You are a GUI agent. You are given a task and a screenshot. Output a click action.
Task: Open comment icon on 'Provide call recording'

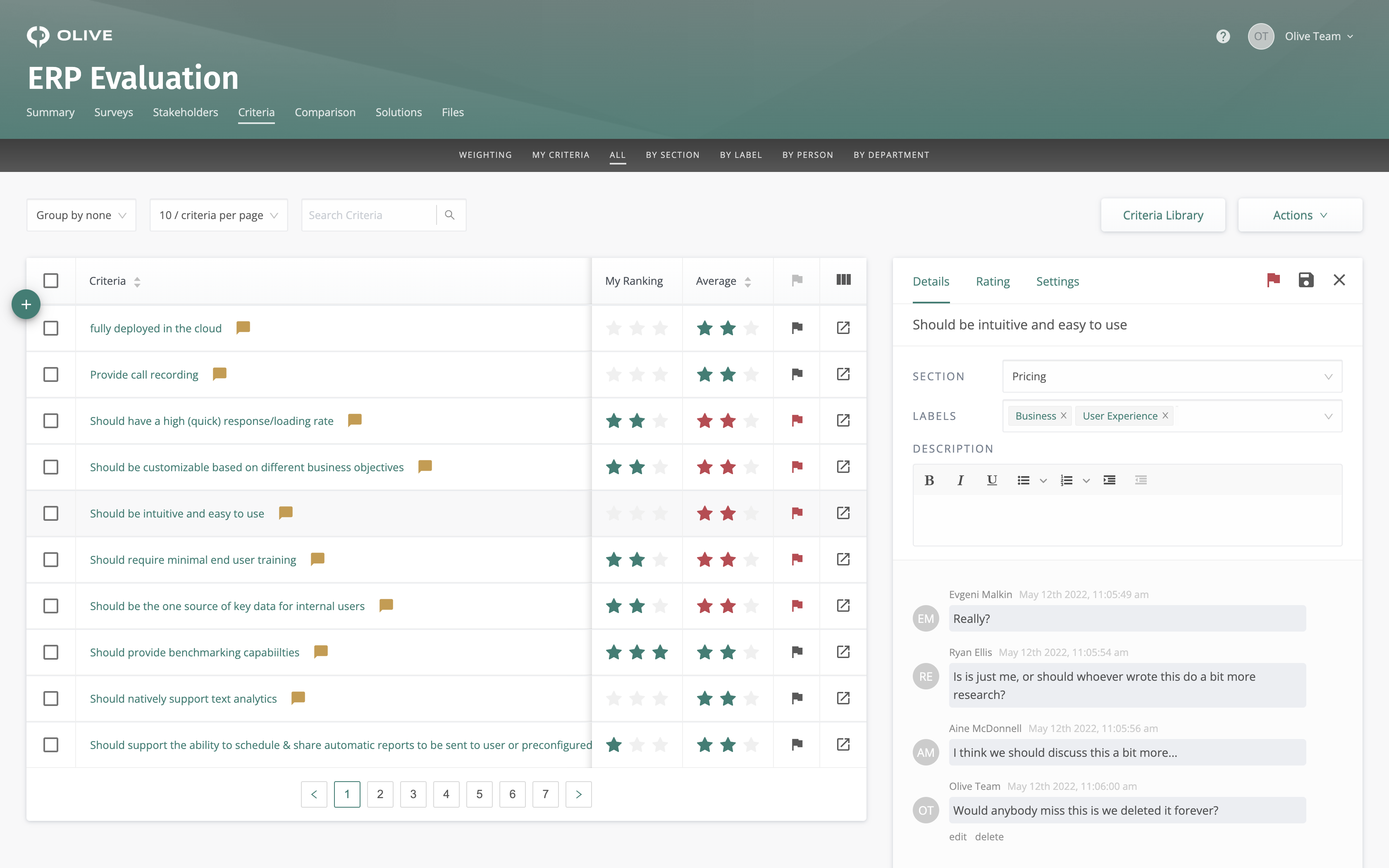pos(220,374)
